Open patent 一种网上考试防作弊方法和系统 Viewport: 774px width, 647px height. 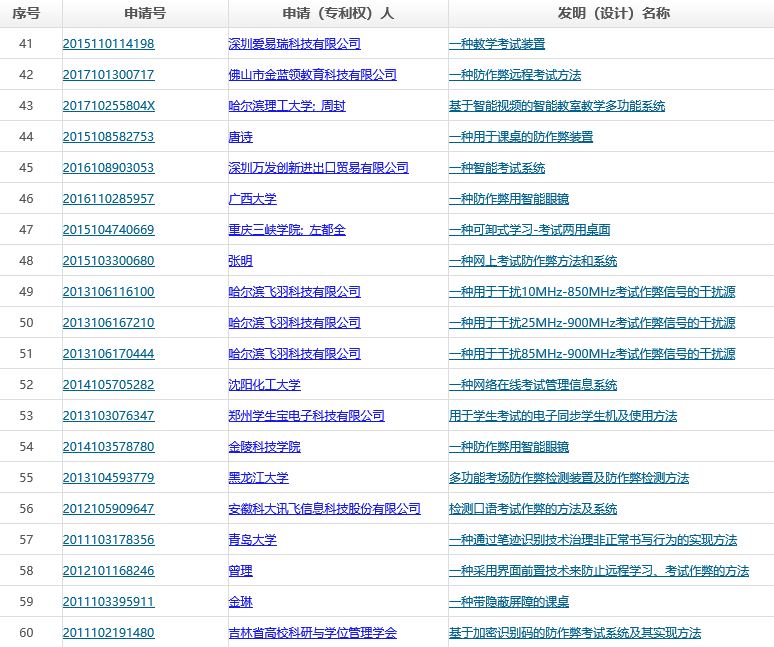pyautogui.click(x=533, y=261)
